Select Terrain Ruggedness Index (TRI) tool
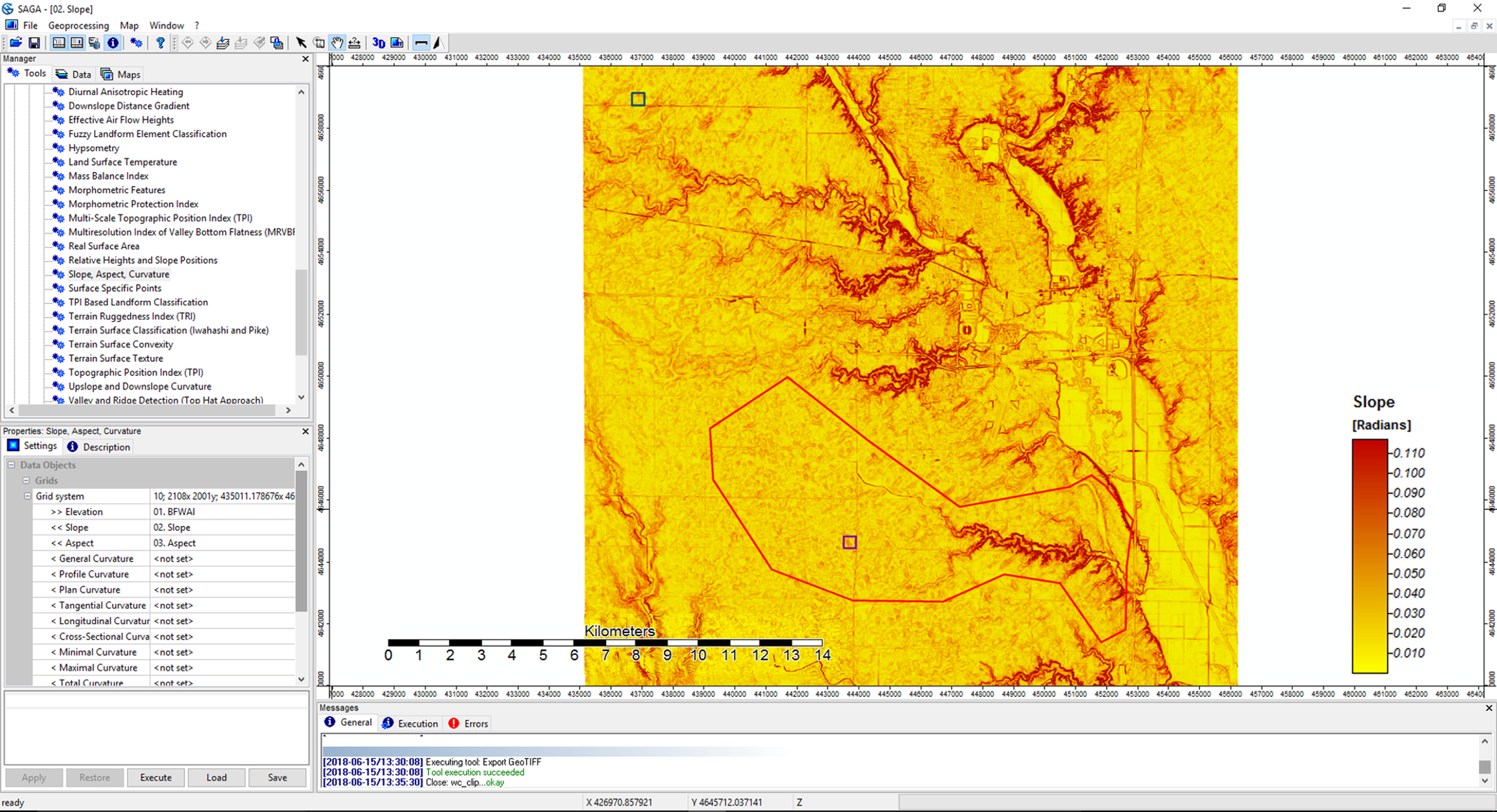 coord(132,316)
